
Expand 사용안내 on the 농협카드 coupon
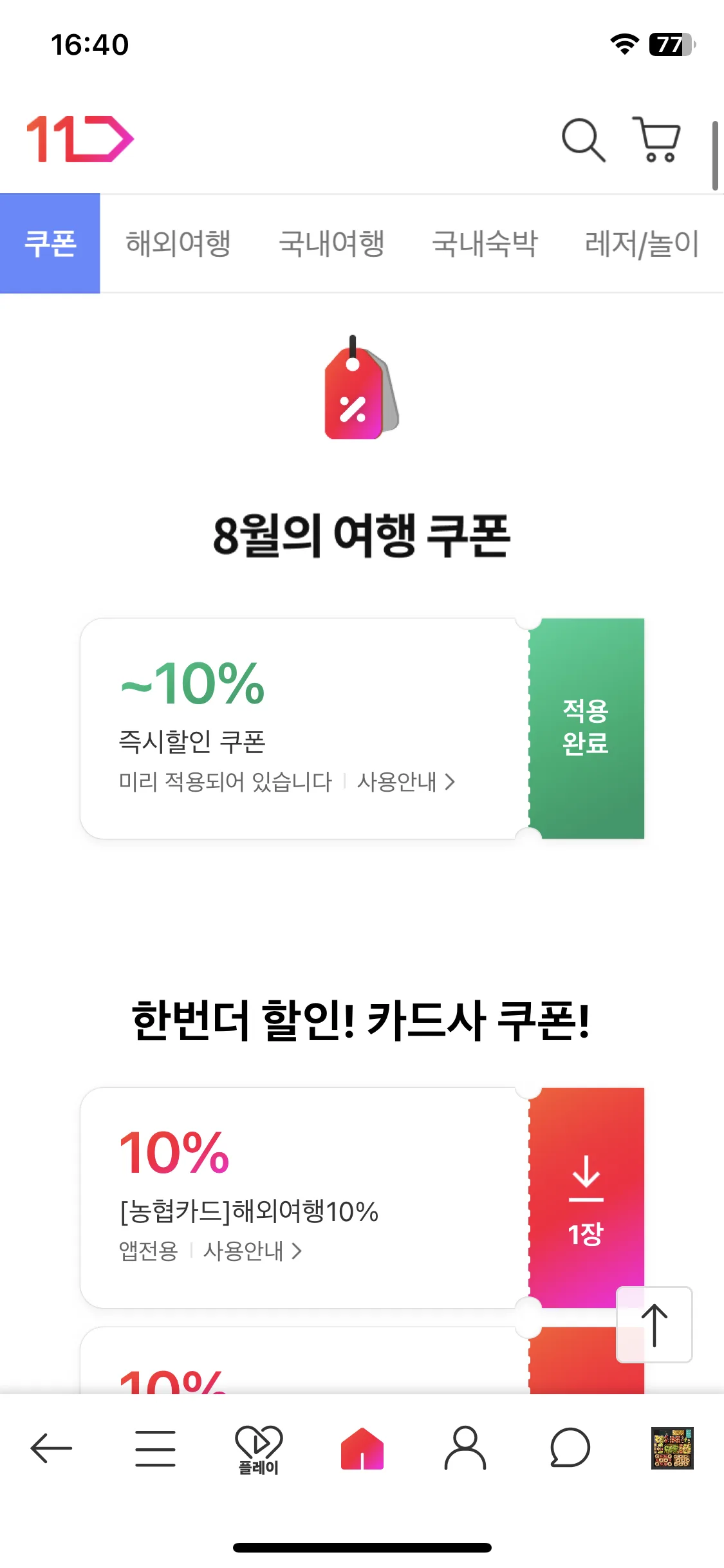[x=252, y=1251]
